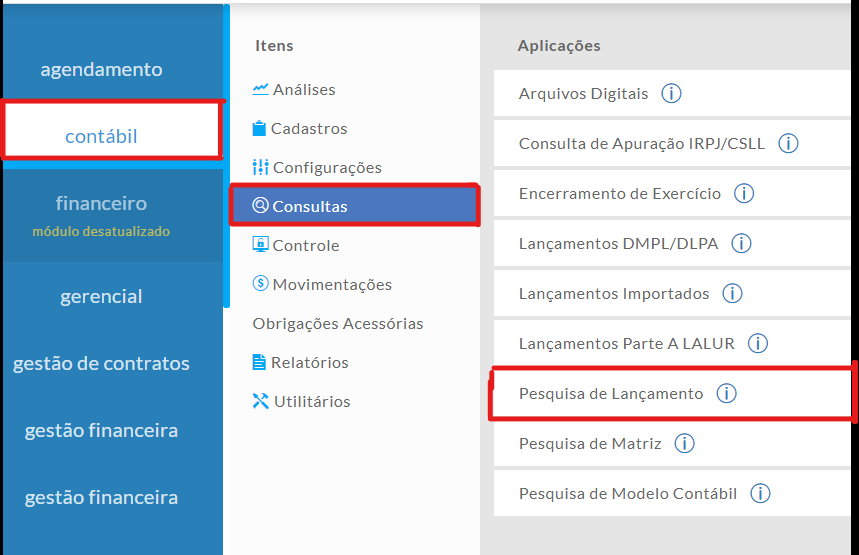This screenshot has width=859, height=555.
Task: Open gestão de contratos module
Action: (101, 363)
